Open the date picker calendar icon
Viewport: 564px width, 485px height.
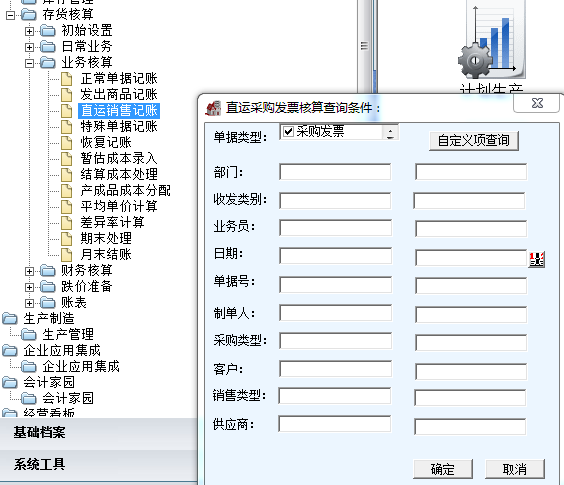click(536, 259)
